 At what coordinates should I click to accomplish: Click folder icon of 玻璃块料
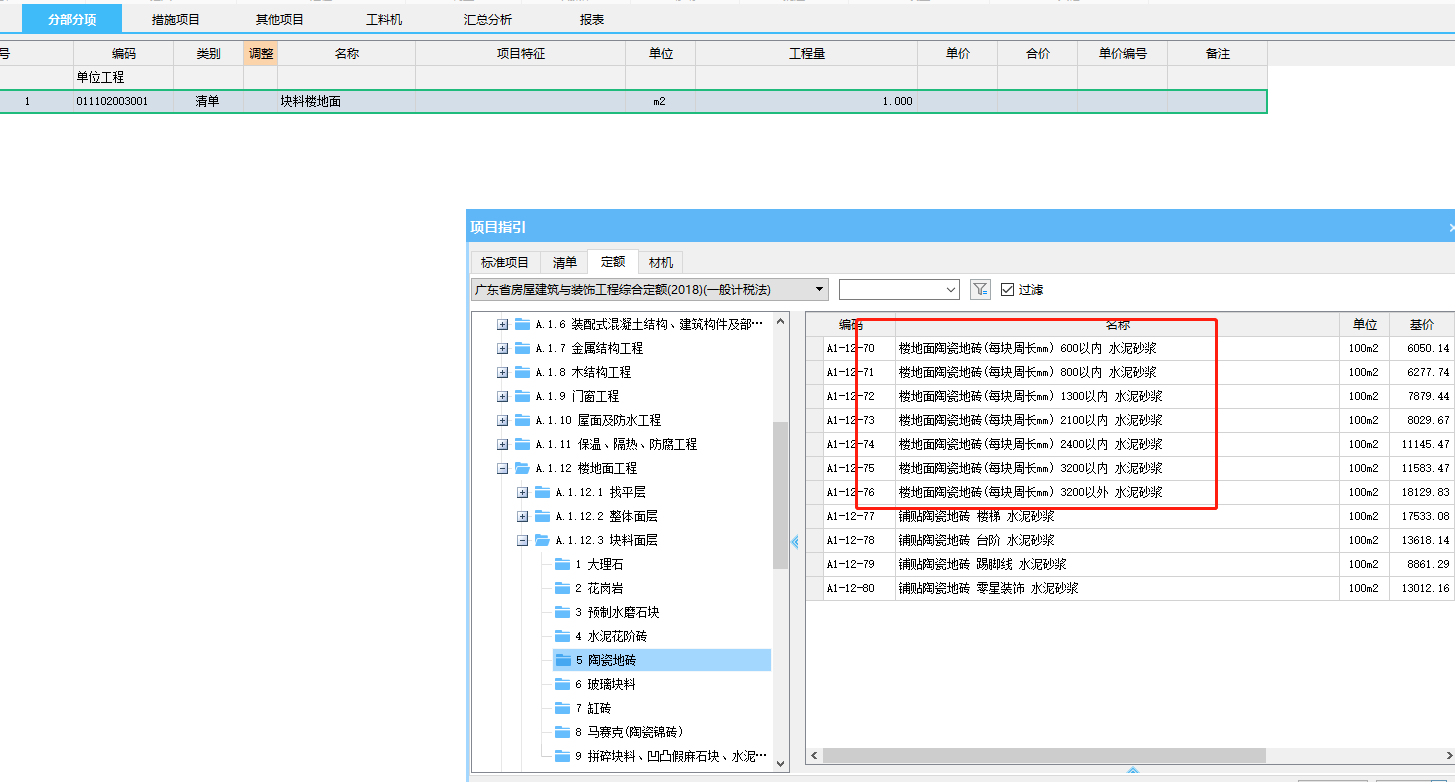point(563,684)
